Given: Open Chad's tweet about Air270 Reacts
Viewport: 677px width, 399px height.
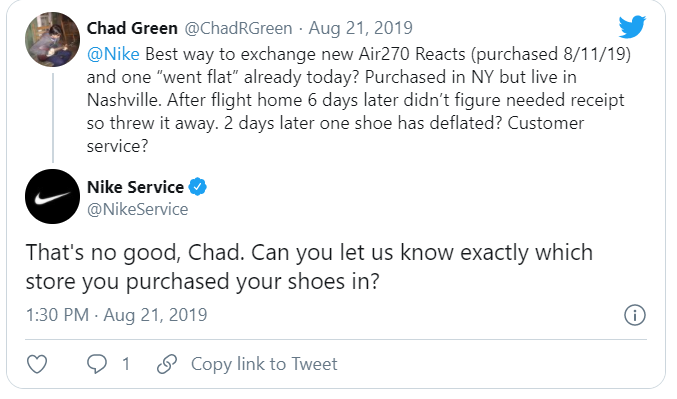Looking at the screenshot, I should click(x=358, y=100).
